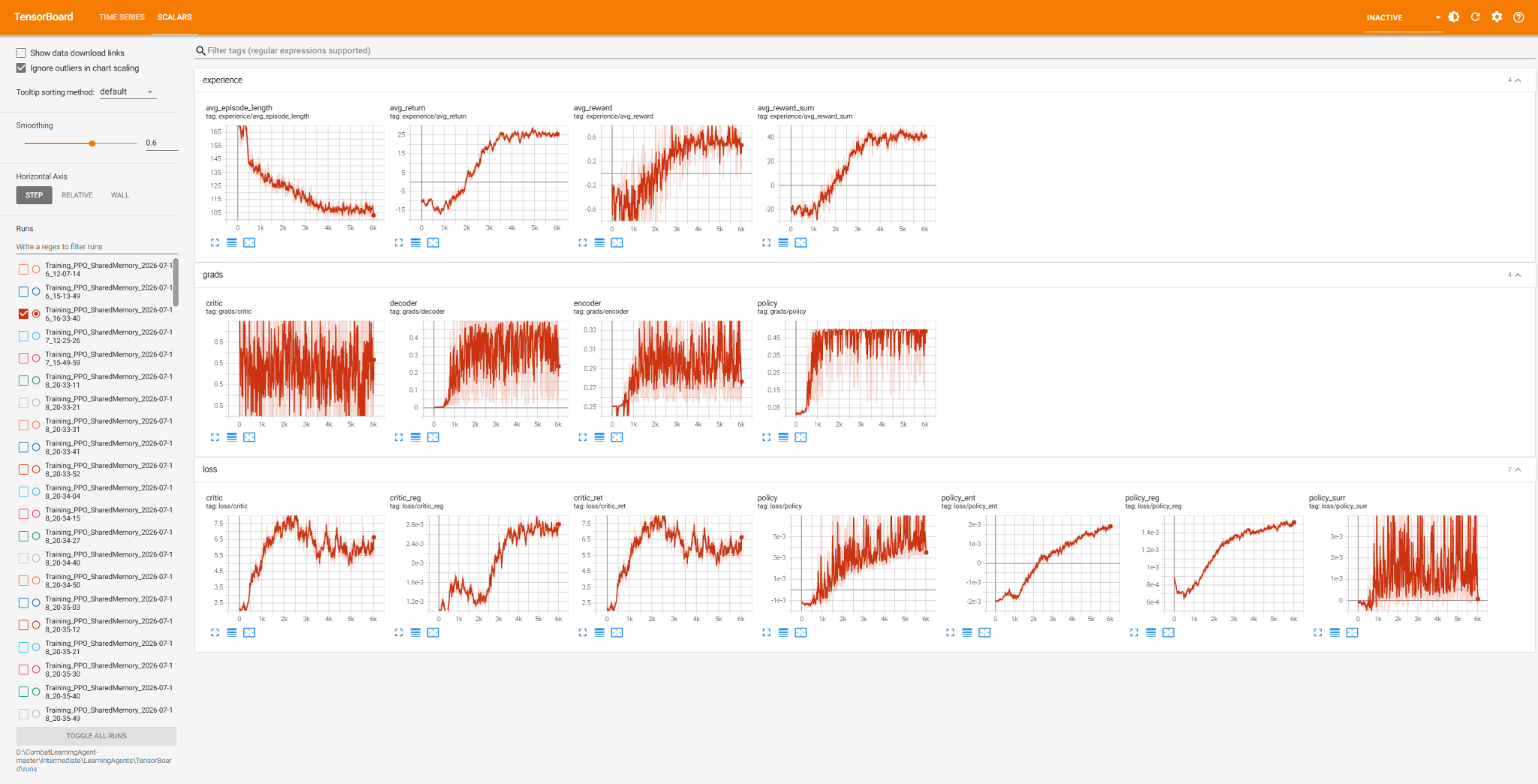This screenshot has height=784, width=1538.
Task: Click the STEP horizontal axis button
Action: click(x=34, y=195)
